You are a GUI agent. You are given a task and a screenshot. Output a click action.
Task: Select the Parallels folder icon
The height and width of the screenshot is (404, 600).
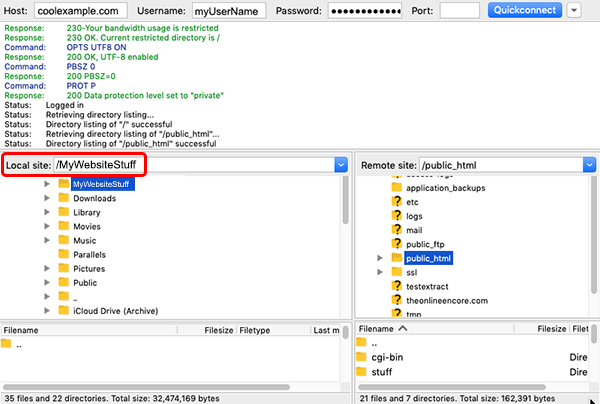coord(64,254)
